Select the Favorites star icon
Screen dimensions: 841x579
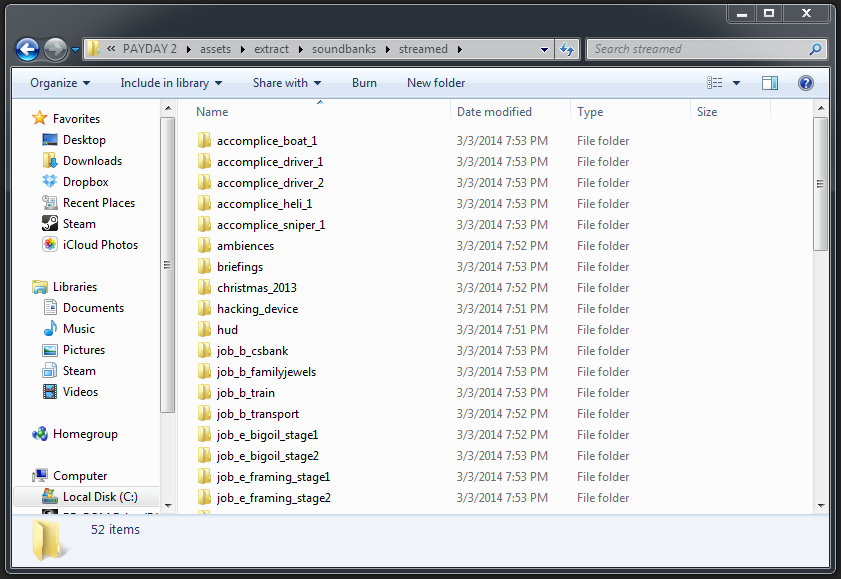pyautogui.click(x=40, y=118)
